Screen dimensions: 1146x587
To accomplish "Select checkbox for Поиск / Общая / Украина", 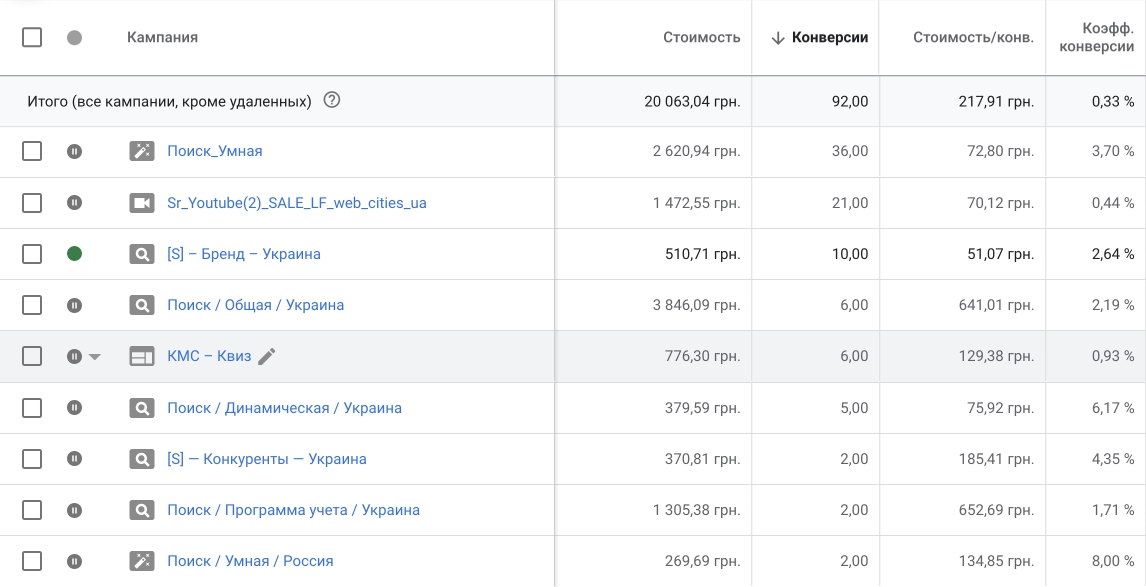I will pos(31,305).
